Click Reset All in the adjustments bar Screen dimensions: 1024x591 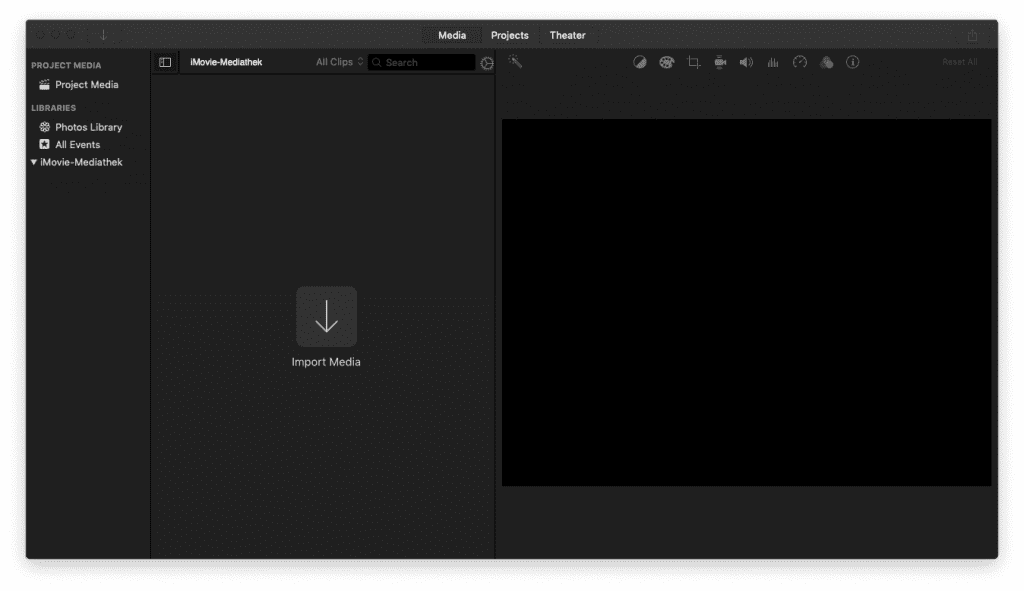click(x=960, y=62)
